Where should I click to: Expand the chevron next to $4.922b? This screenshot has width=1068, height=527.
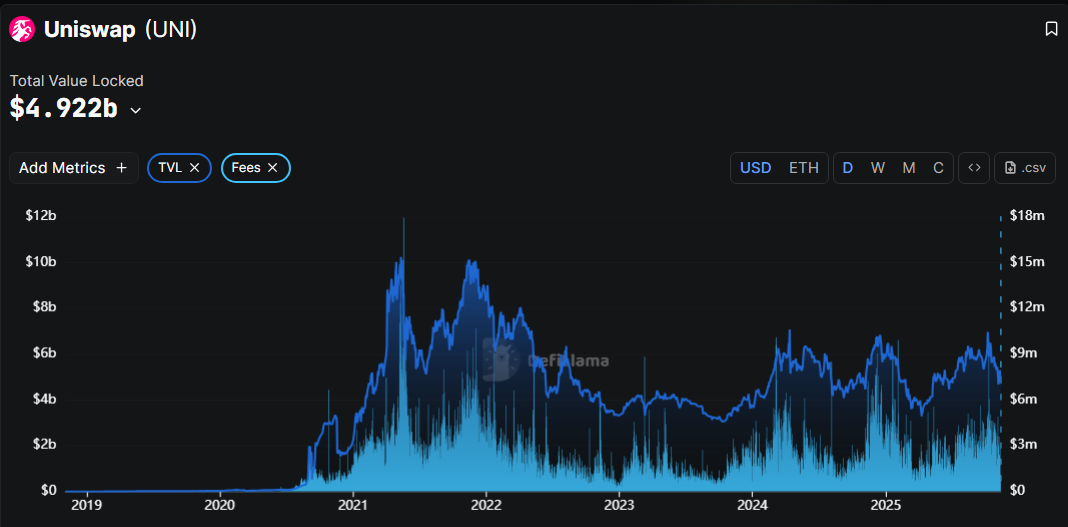click(x=136, y=110)
